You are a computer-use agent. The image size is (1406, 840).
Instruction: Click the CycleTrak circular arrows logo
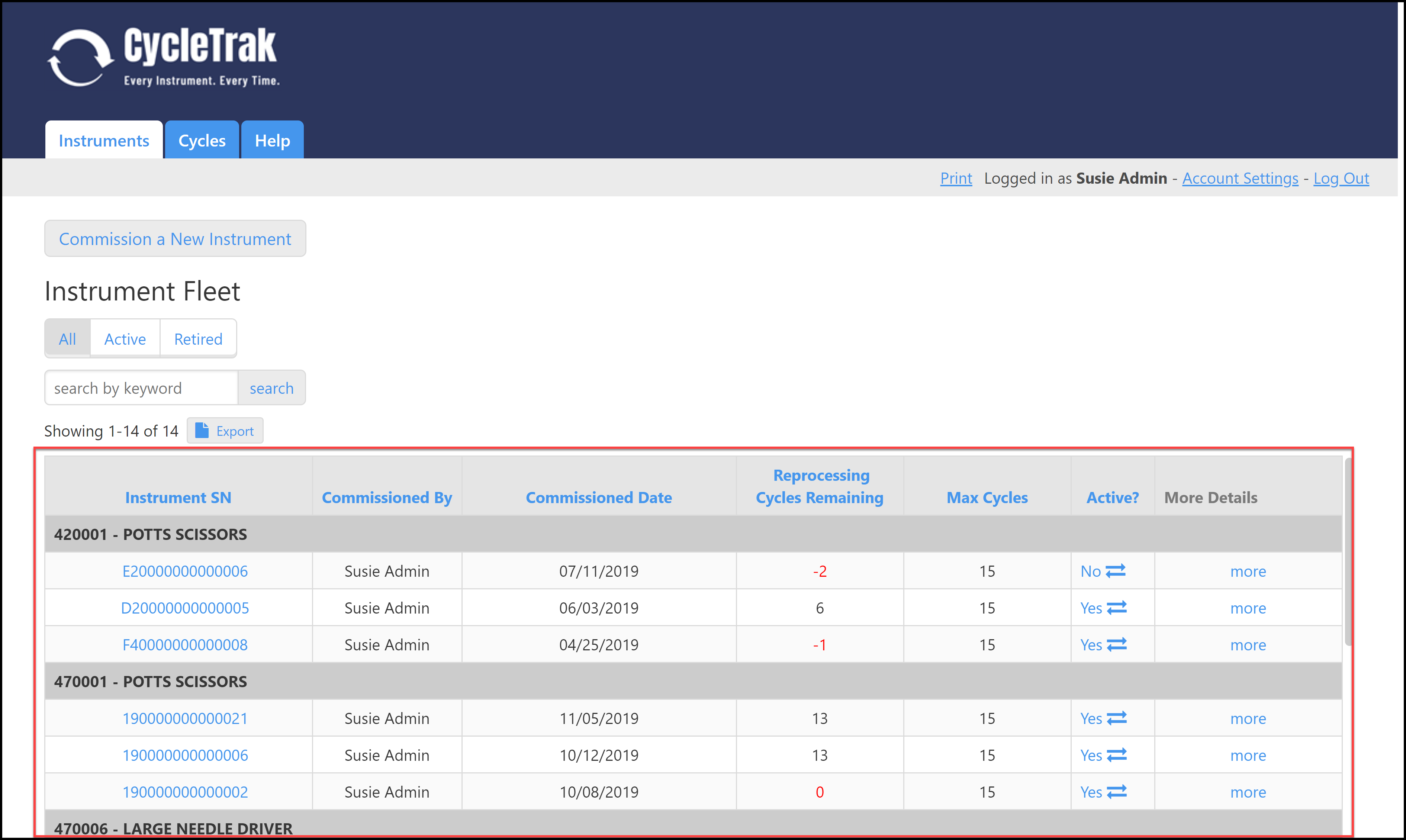pyautogui.click(x=80, y=58)
